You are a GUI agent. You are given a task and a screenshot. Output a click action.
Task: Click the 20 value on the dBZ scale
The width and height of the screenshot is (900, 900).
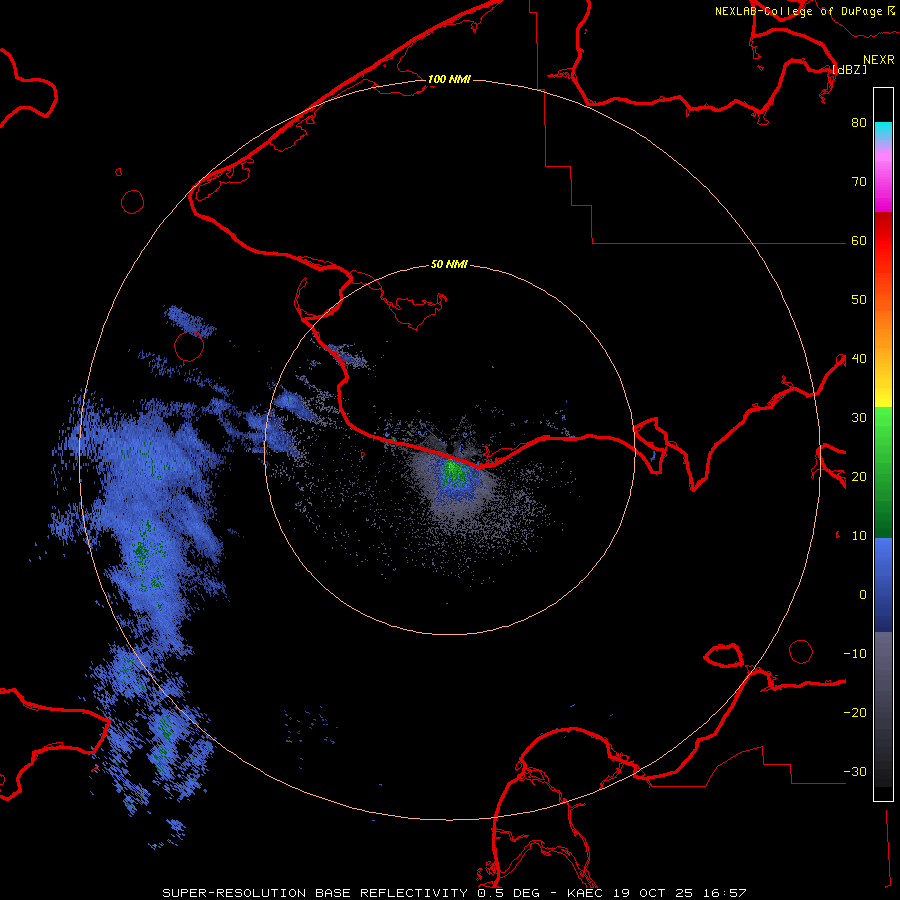tap(859, 477)
